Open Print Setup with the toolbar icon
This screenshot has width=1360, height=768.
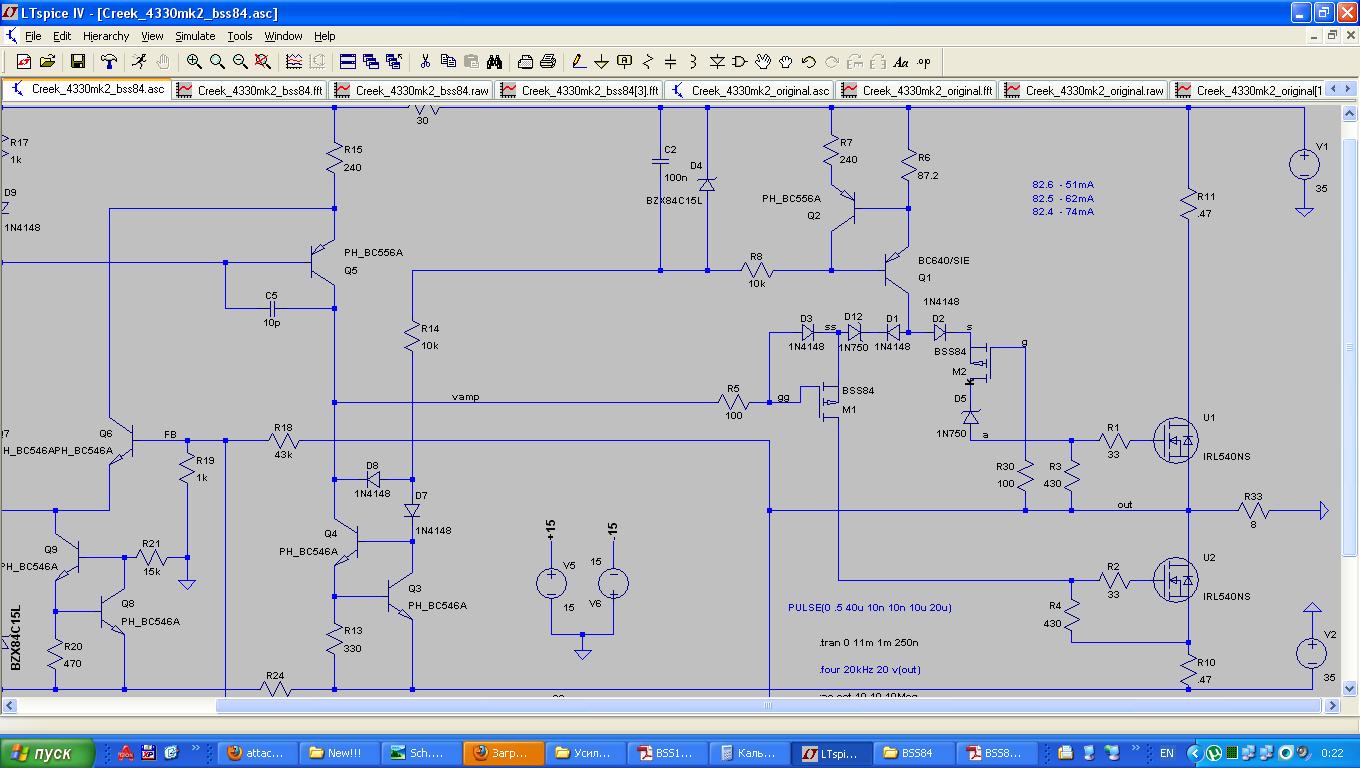[x=525, y=62]
